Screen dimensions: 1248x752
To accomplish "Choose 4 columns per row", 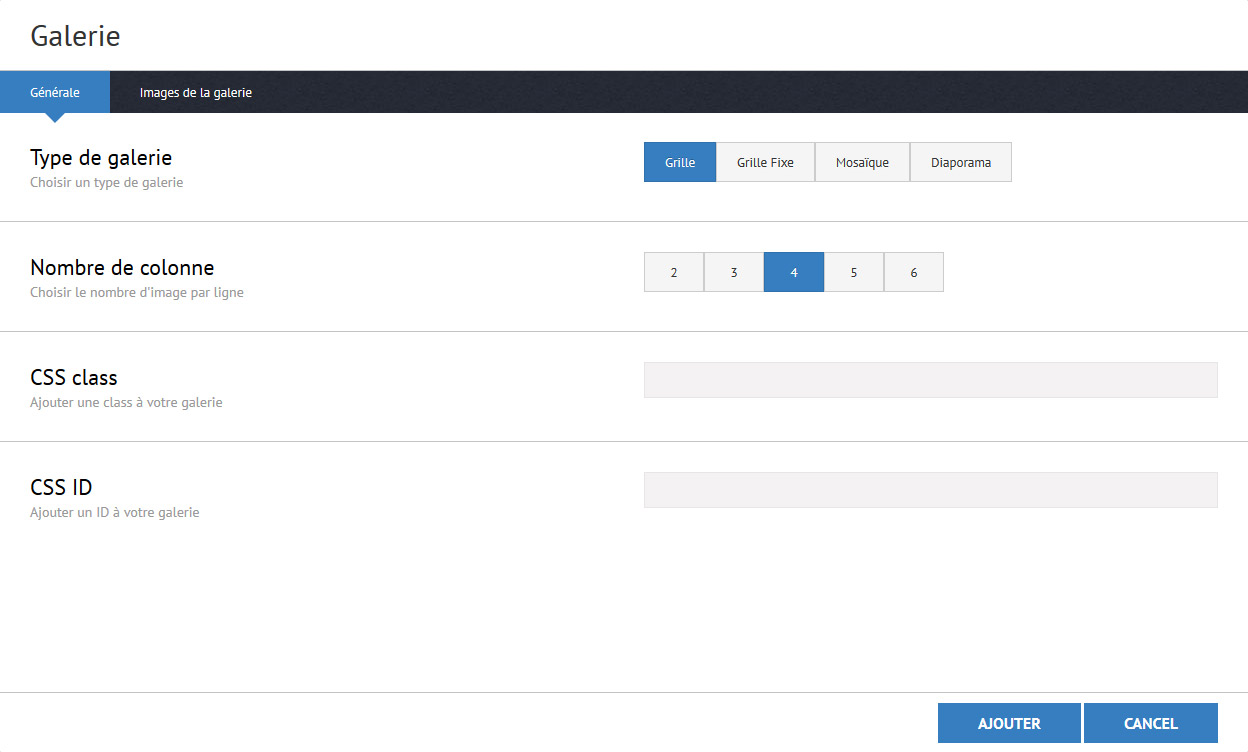I will click(794, 272).
